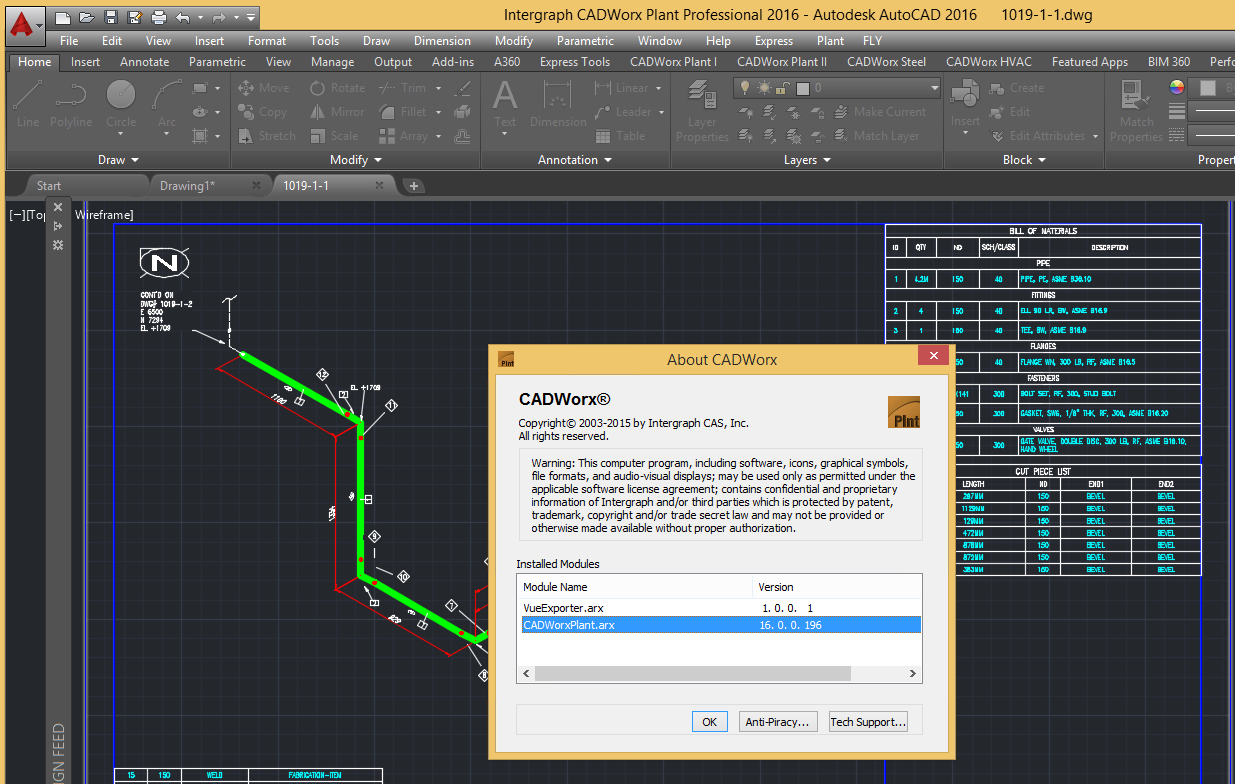
Task: Select the VueExporter.arx module row
Action: (719, 608)
